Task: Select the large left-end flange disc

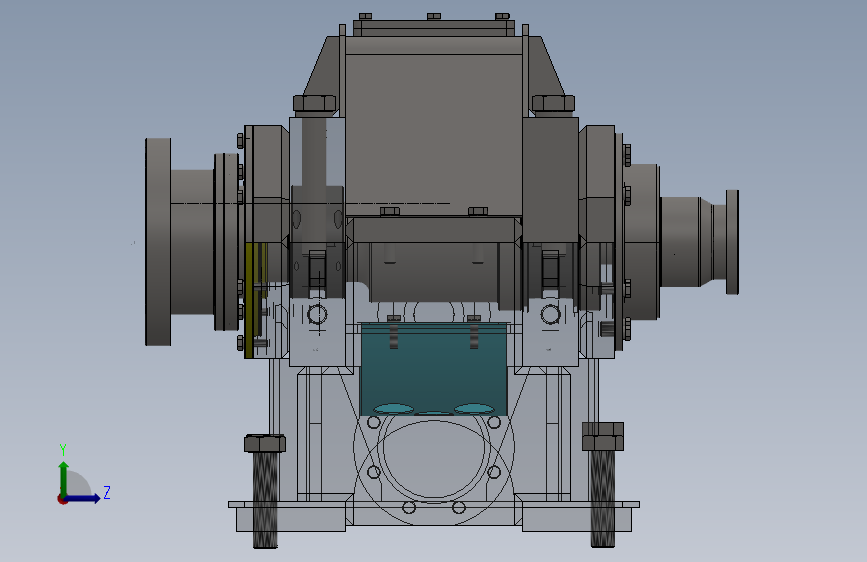Action: [x=158, y=242]
